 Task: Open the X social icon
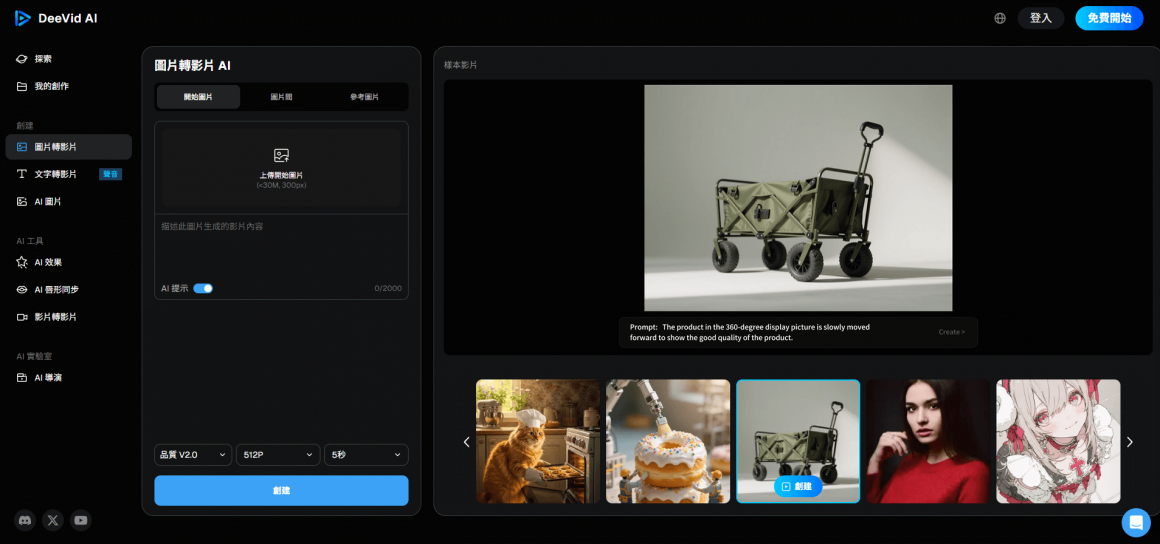pos(53,520)
